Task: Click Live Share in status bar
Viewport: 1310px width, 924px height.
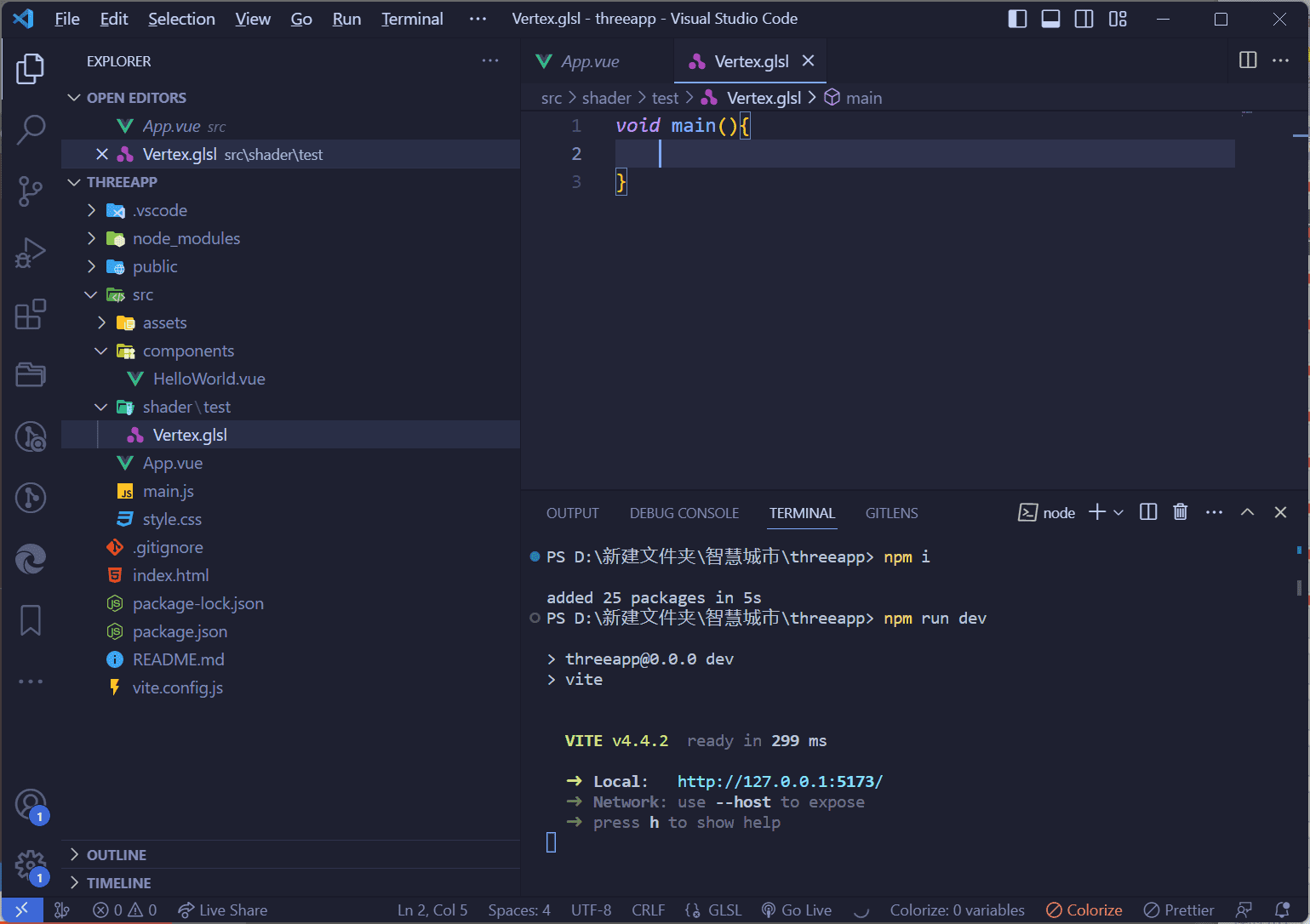Action: point(223,910)
